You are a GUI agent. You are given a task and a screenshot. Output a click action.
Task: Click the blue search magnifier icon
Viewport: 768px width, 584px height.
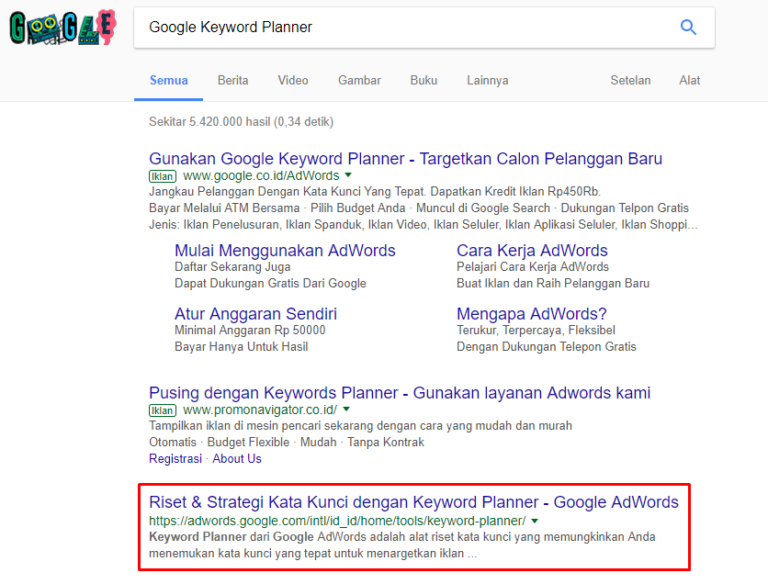(688, 27)
